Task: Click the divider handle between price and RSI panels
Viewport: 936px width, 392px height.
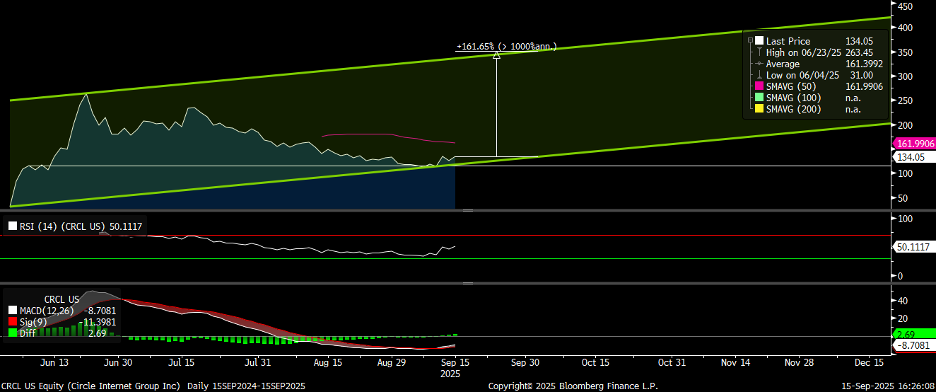Action: 468,211
